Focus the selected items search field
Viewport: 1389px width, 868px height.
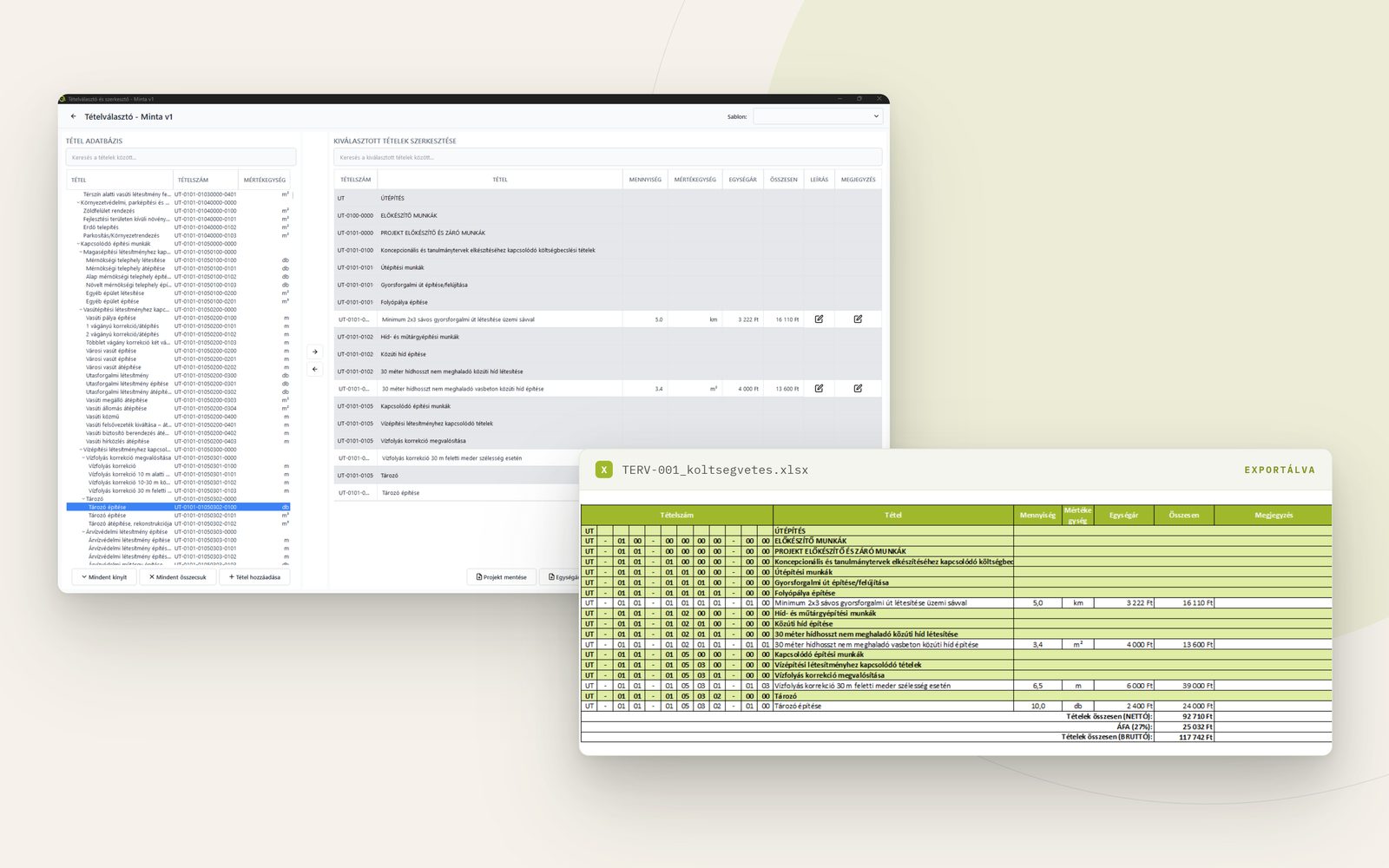(608, 157)
